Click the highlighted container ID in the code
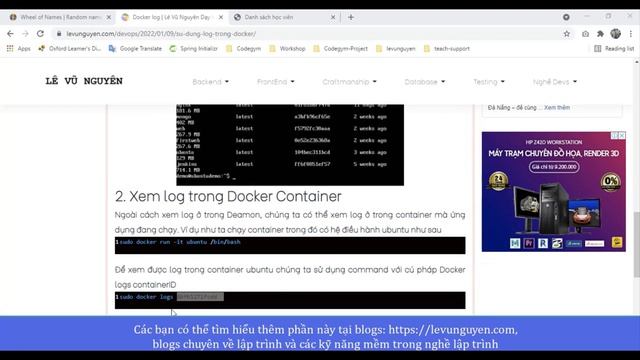Image resolution: width=640 pixels, height=360 pixels. pyautogui.click(x=200, y=297)
